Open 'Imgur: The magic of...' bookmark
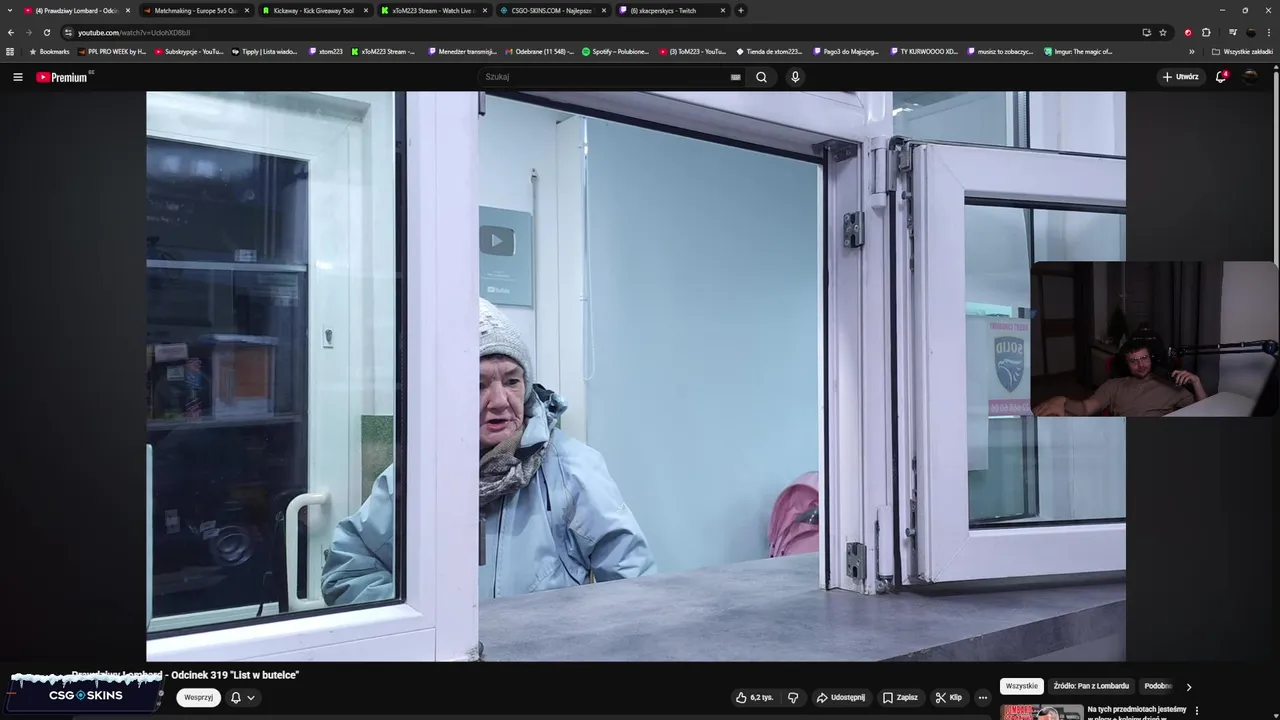The width and height of the screenshot is (1280, 720). point(1078,51)
